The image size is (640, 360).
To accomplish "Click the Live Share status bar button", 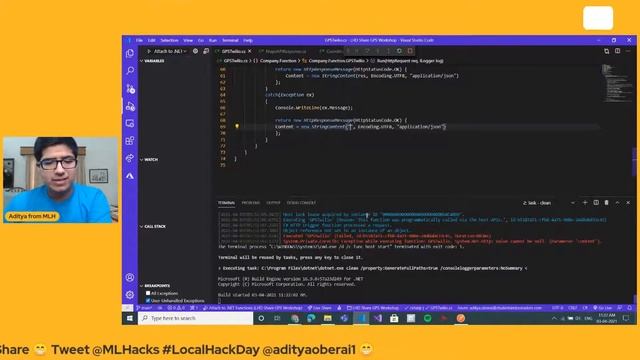I will pyautogui.click(x=320, y=308).
